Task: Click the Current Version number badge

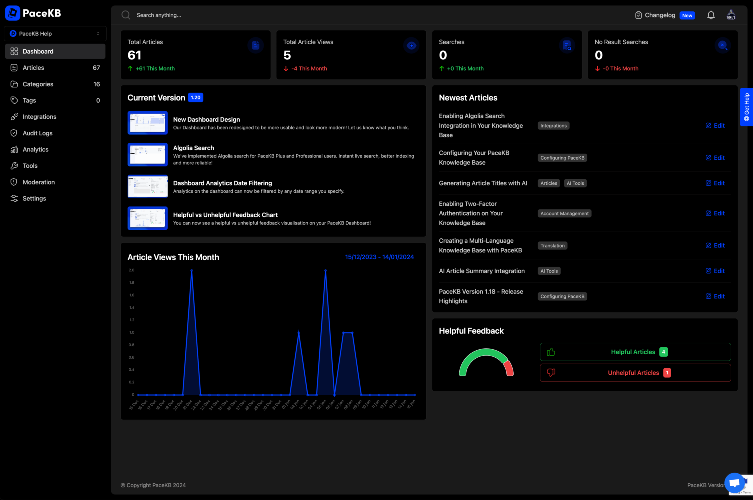Action: (195, 98)
